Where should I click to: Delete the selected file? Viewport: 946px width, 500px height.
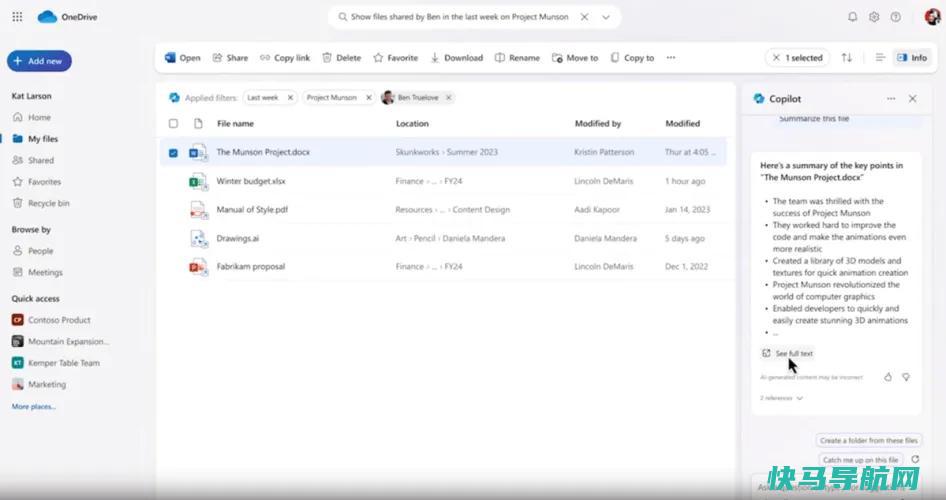341,58
